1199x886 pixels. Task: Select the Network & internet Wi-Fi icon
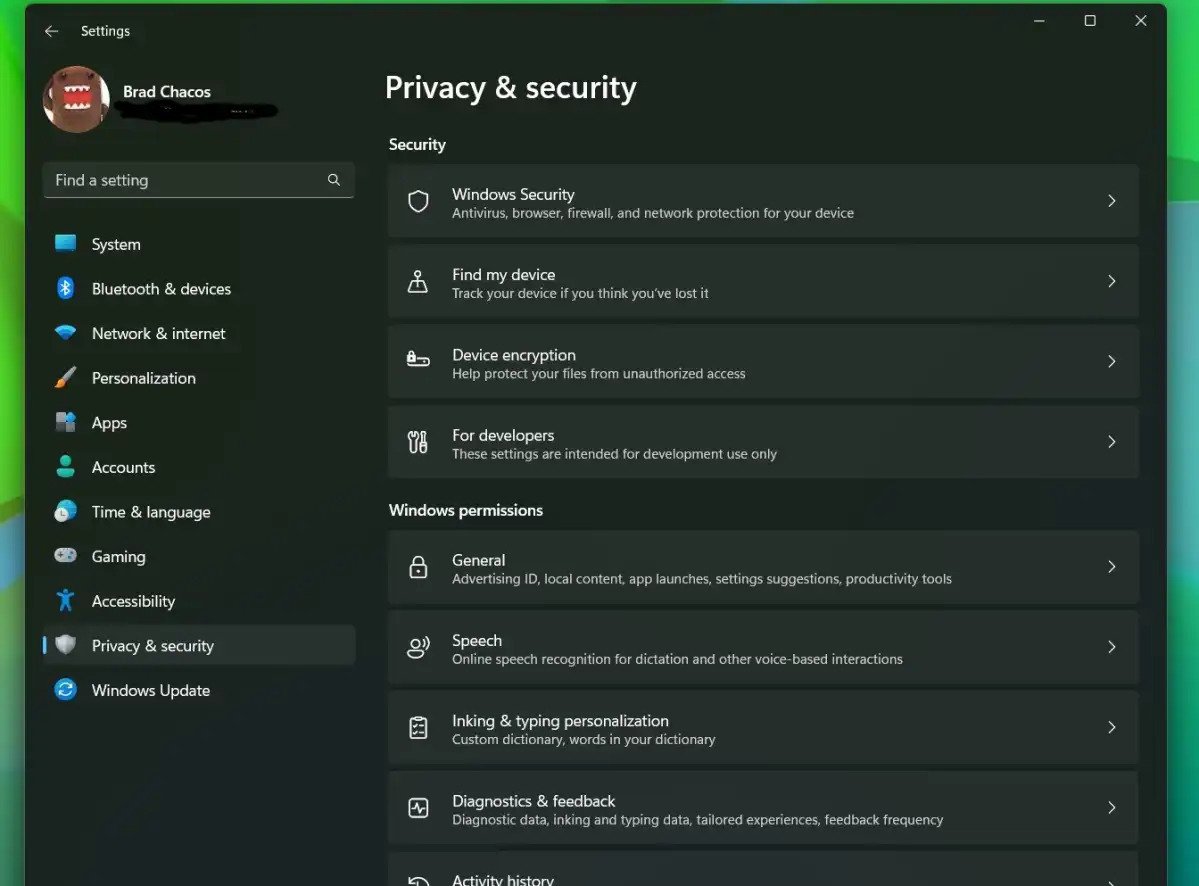coord(65,333)
